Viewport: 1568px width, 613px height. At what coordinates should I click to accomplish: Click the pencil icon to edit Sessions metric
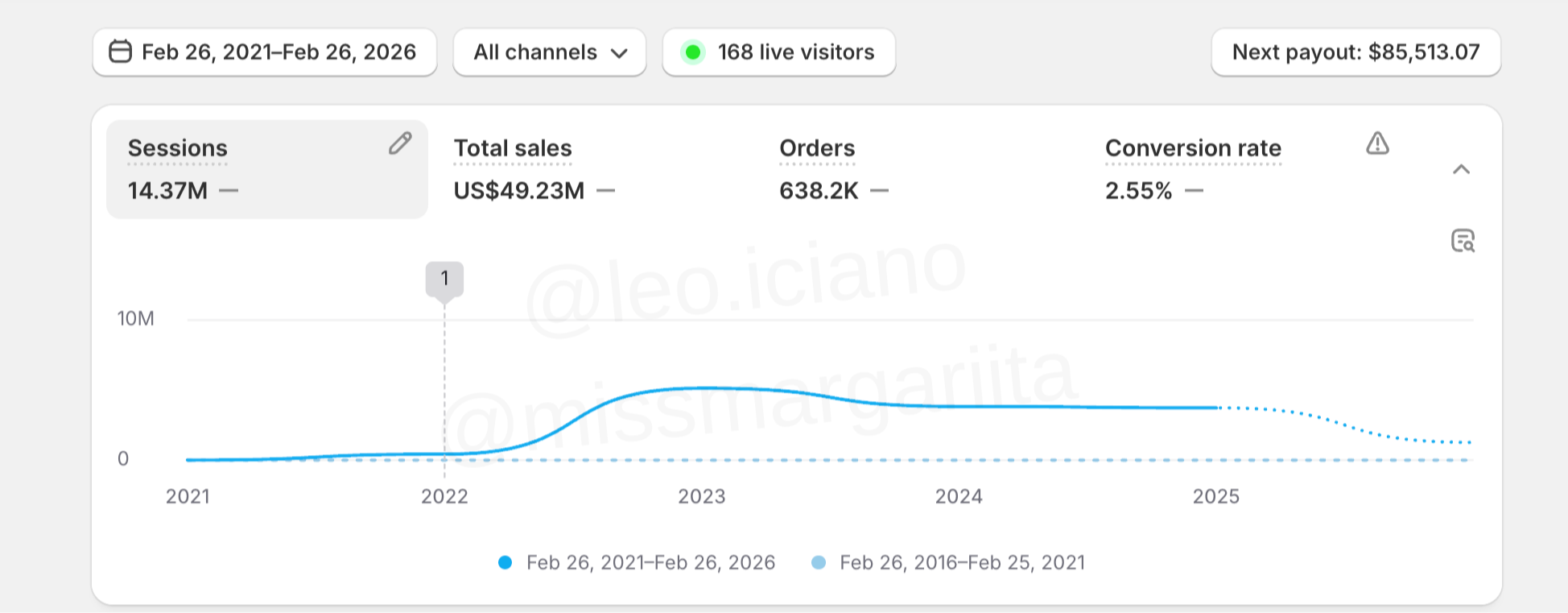(400, 143)
